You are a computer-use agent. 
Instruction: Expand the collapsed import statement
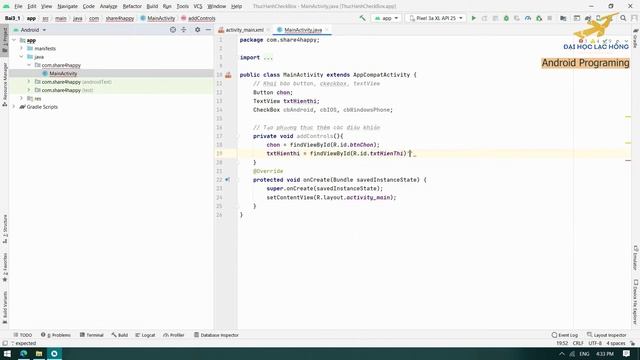(x=268, y=58)
